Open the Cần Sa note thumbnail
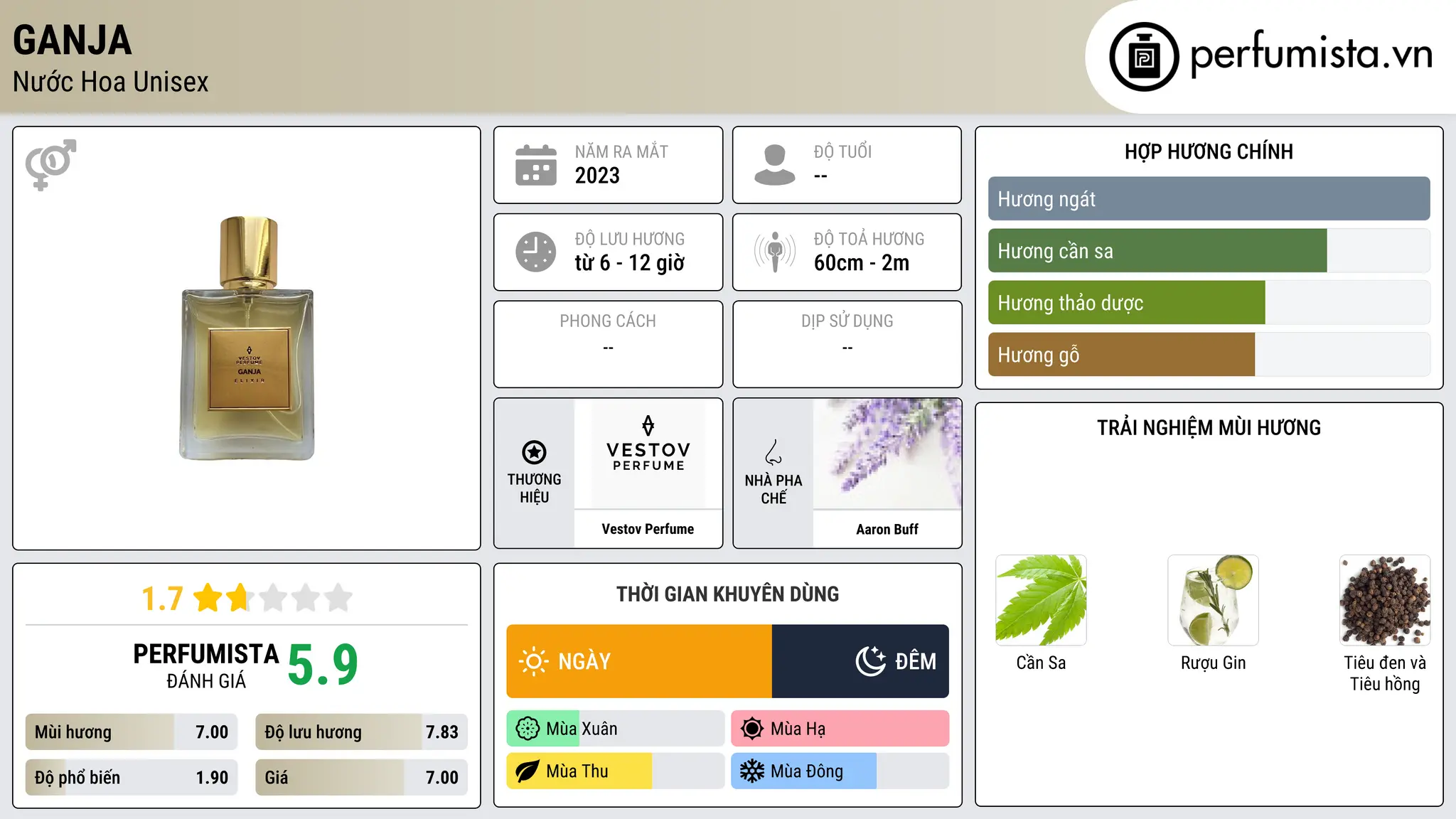Image resolution: width=1456 pixels, height=819 pixels. point(1041,600)
